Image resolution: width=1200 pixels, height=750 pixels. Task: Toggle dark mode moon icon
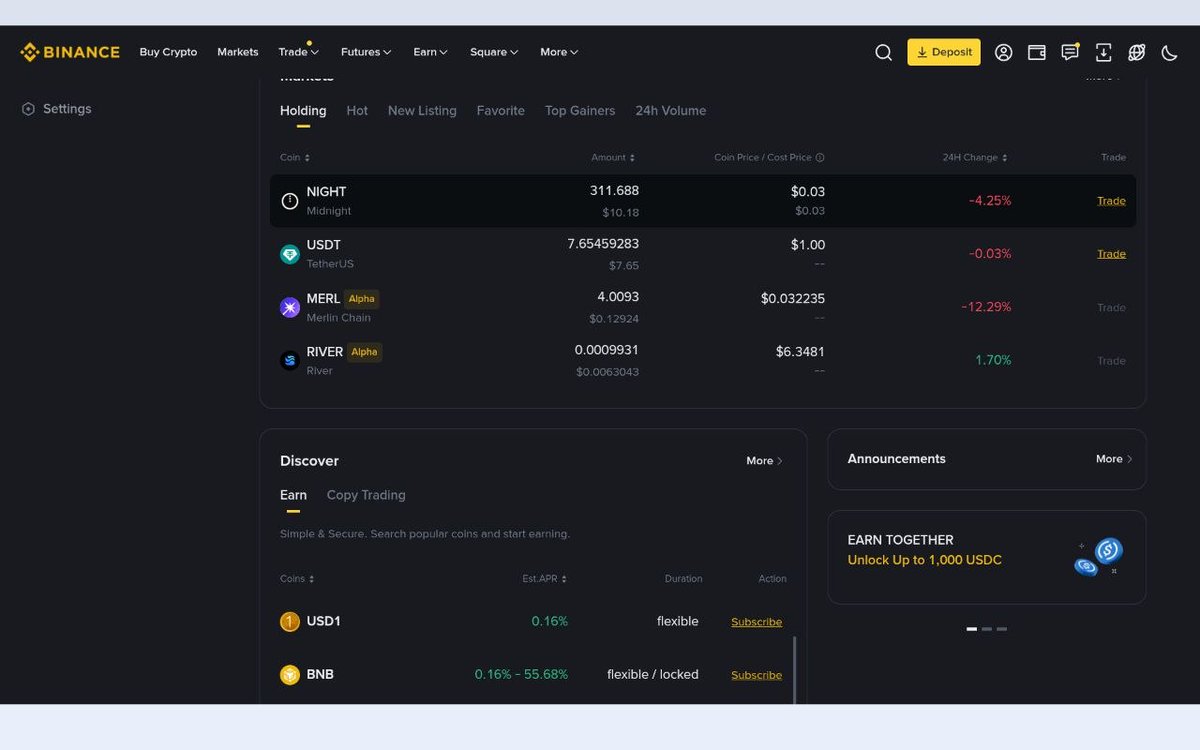coord(1169,52)
